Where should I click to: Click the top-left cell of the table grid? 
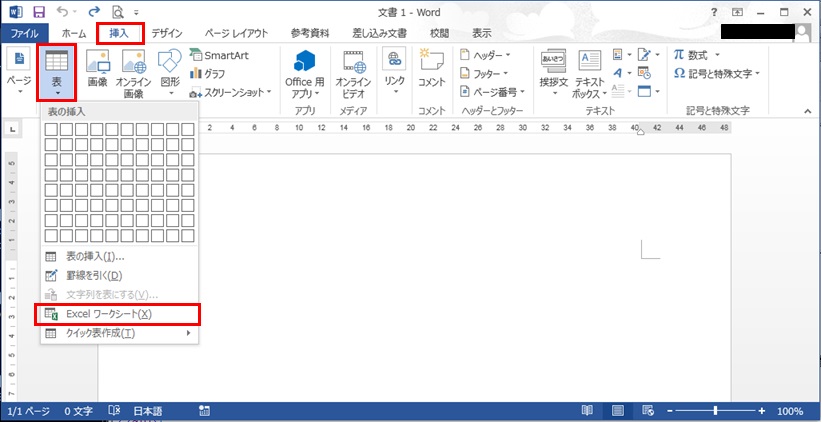51,129
